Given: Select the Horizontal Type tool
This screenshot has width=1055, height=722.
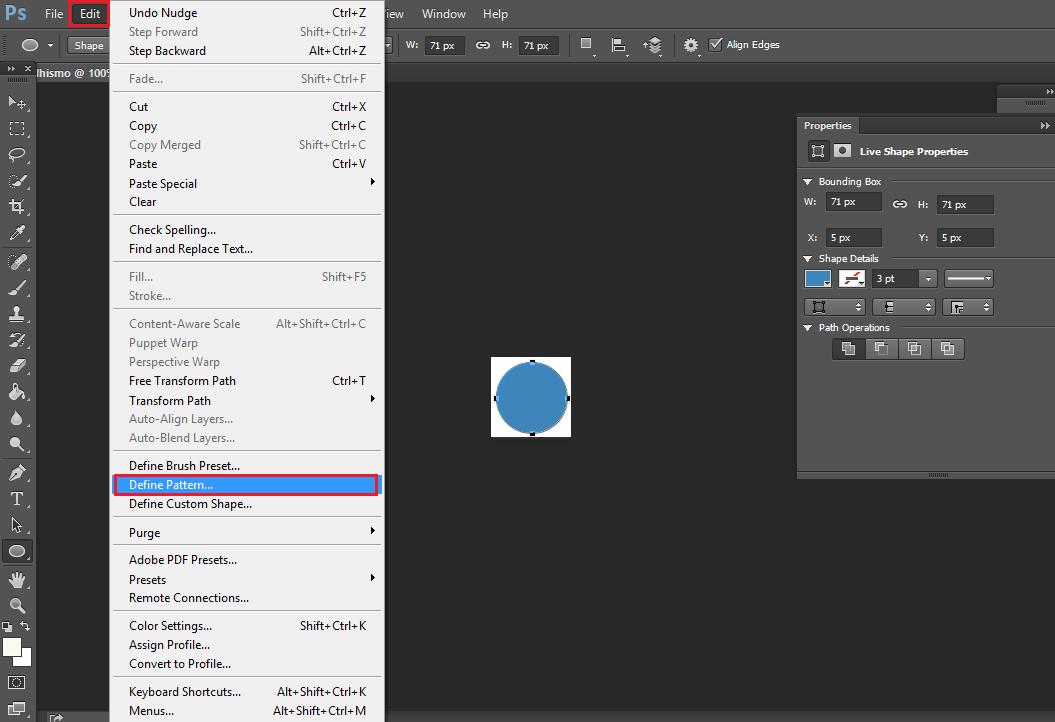Looking at the screenshot, I should 17,499.
